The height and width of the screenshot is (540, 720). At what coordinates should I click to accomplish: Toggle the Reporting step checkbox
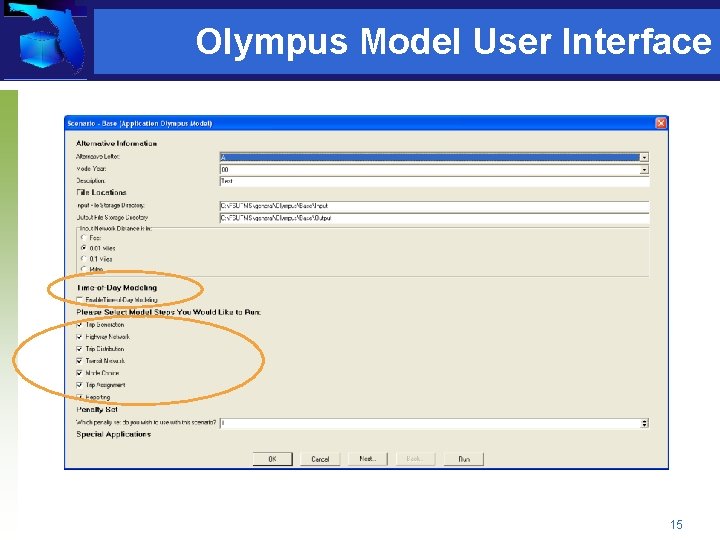point(80,397)
